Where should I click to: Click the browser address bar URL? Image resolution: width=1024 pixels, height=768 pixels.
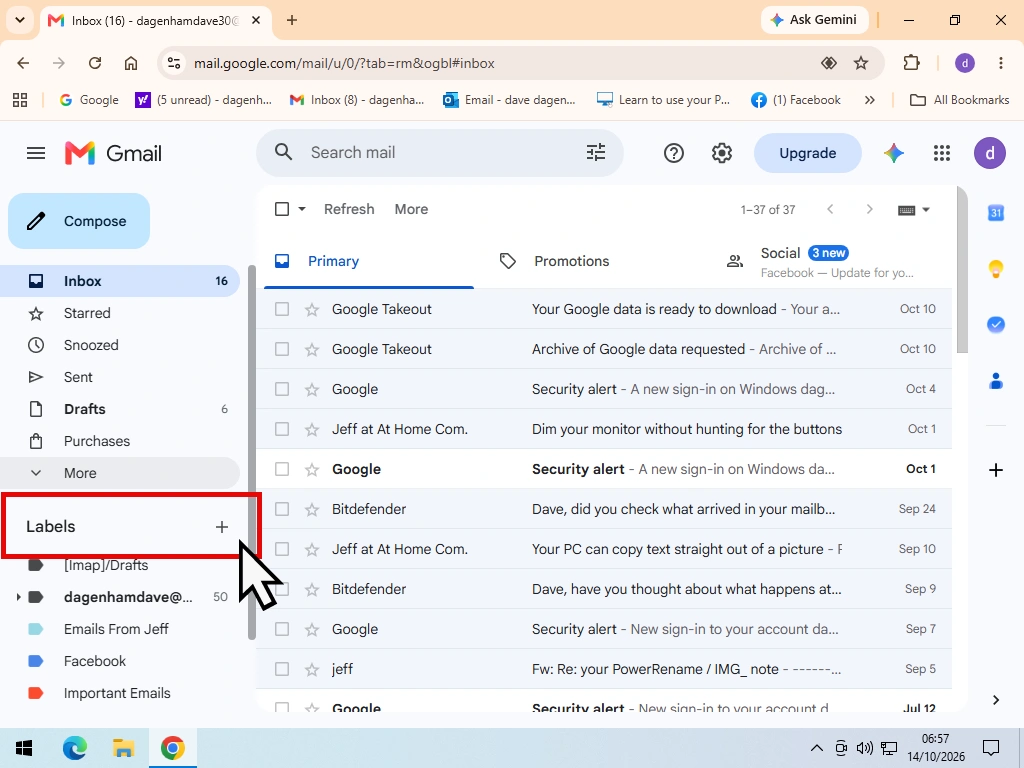pos(344,63)
